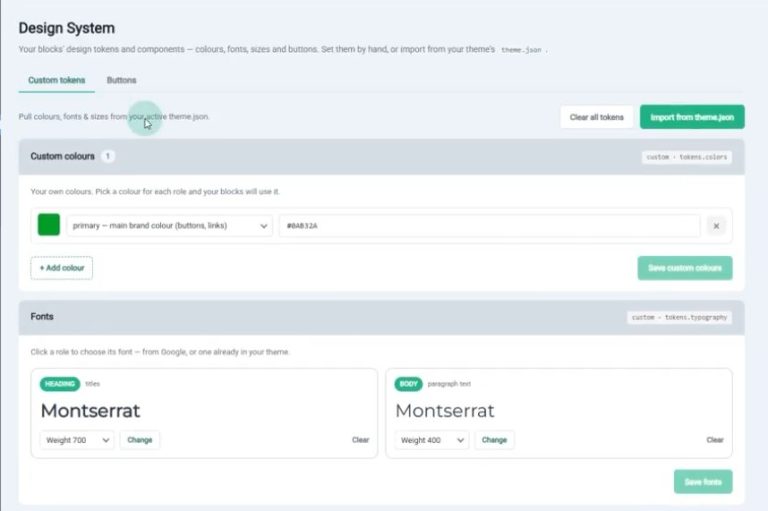Click the heading Montserrat font preview
The width and height of the screenshot is (768, 511).
click(x=91, y=411)
